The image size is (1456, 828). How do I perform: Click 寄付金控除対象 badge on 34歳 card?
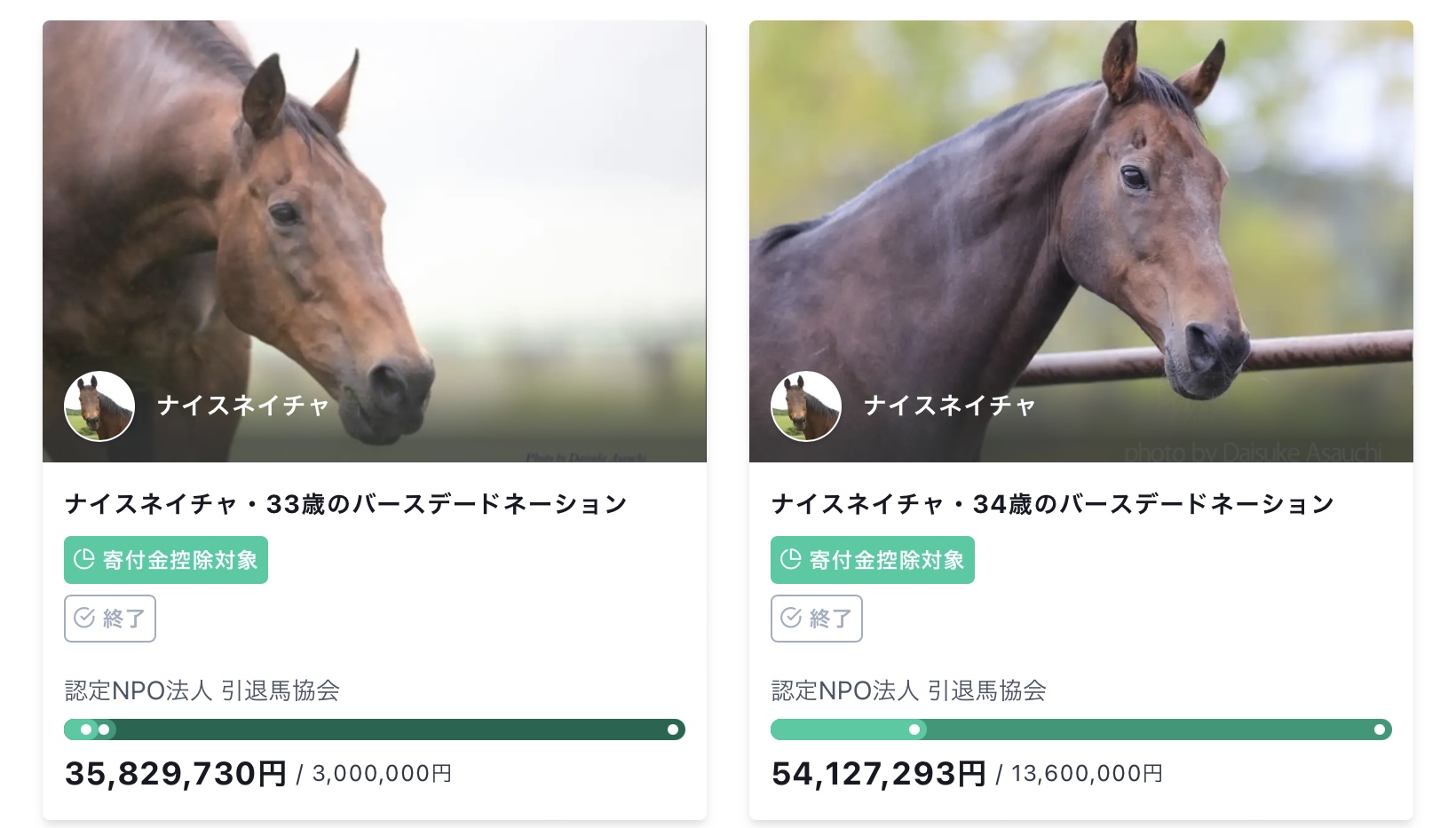click(x=873, y=560)
